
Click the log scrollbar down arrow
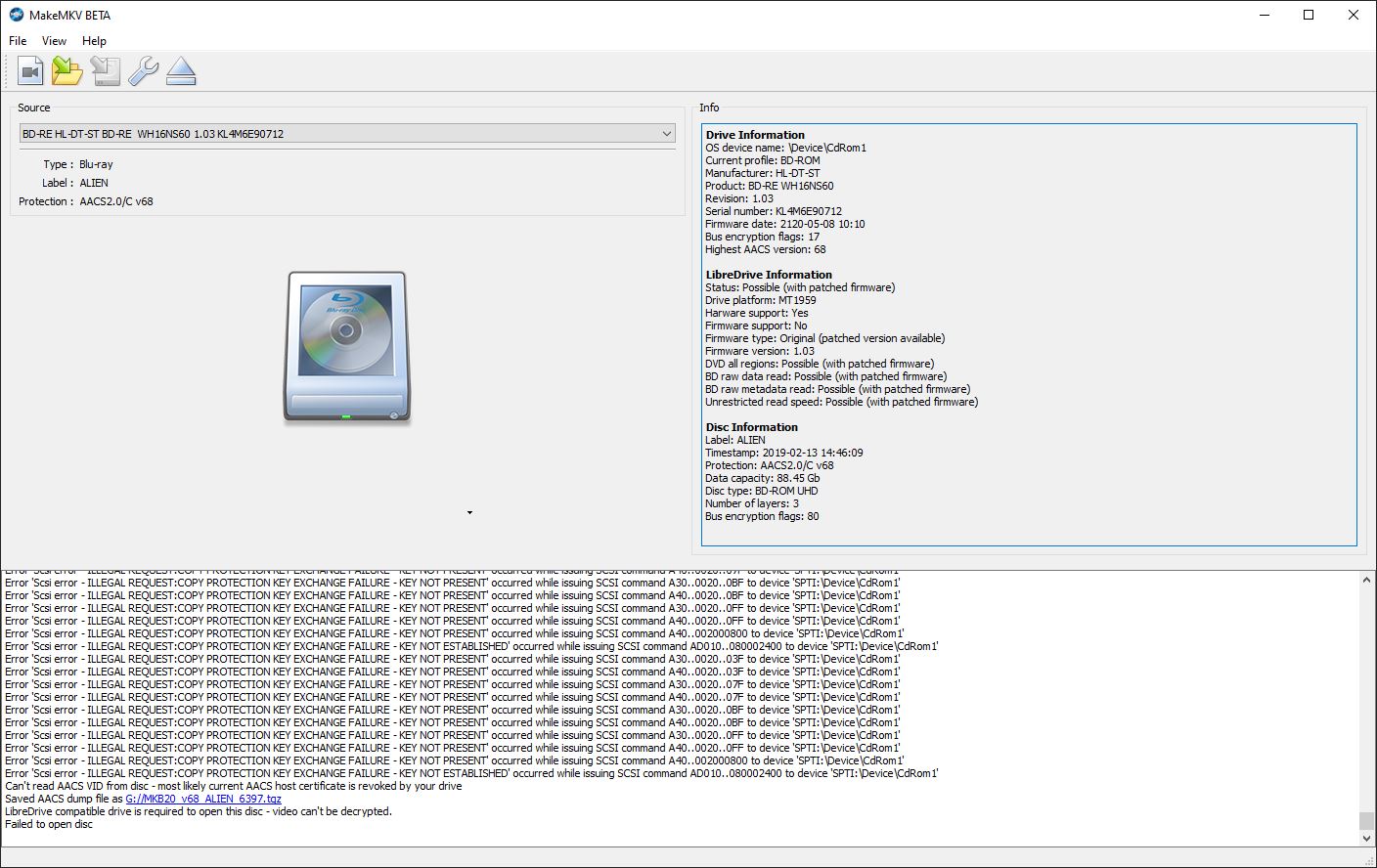1366,839
